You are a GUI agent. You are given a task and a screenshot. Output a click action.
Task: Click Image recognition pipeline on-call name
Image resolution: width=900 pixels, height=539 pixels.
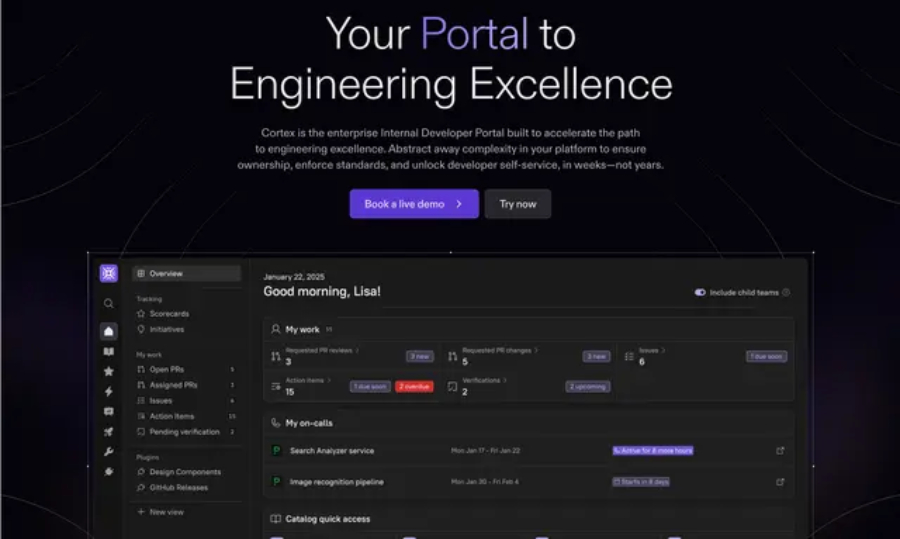[x=336, y=482]
